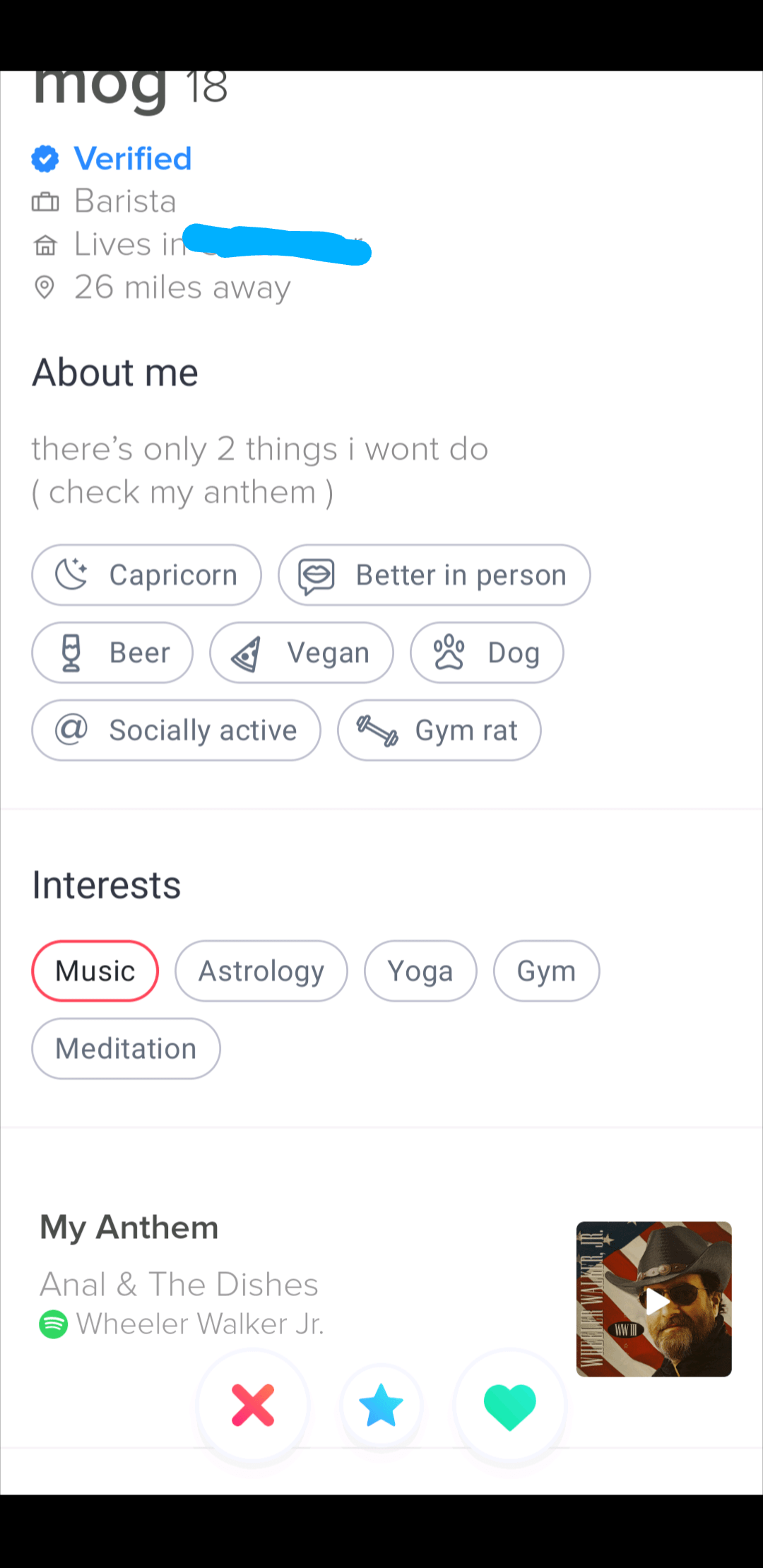
Task: Click the home icon on the Lives in row
Action: (x=45, y=244)
